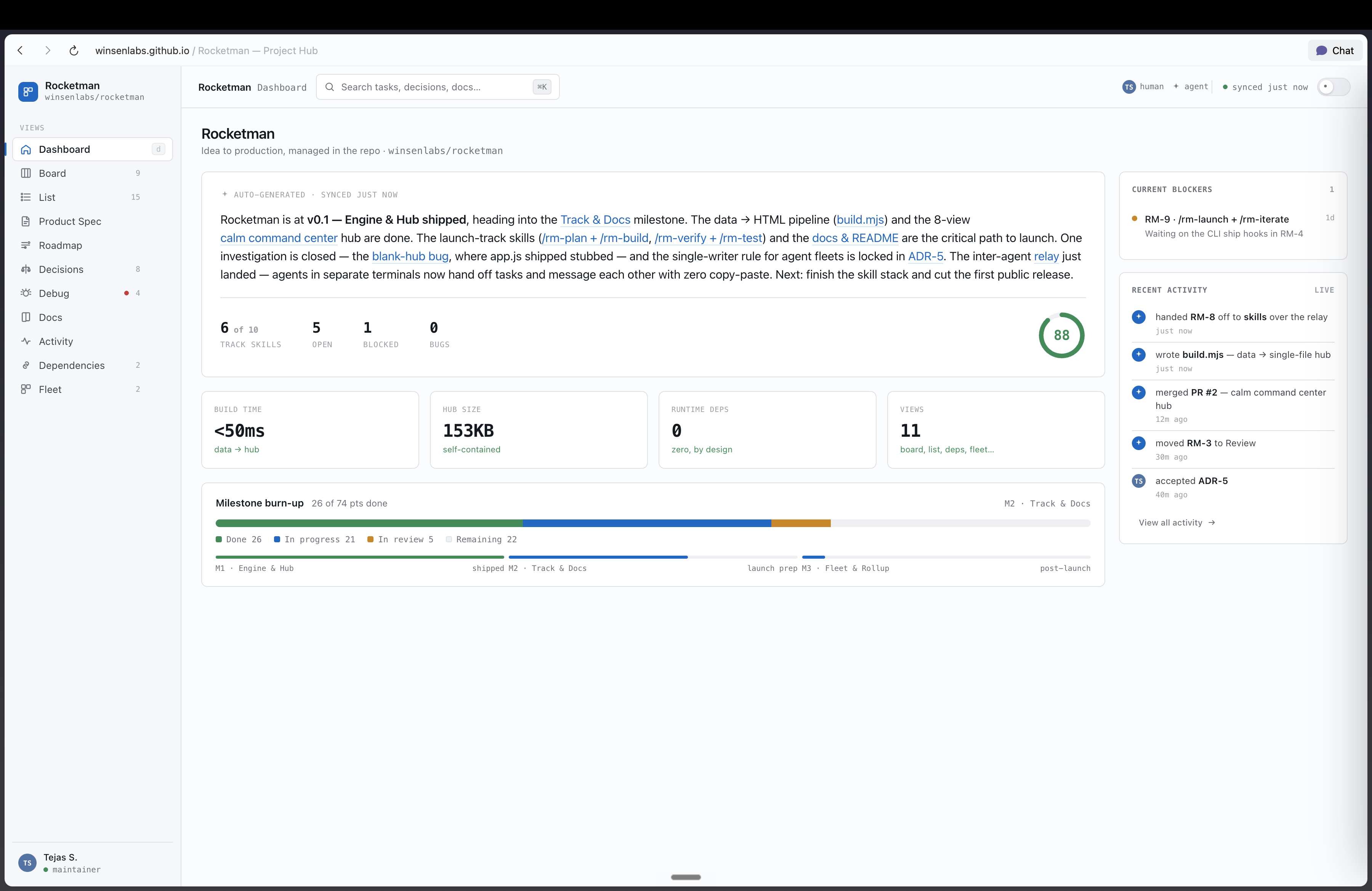This screenshot has height=891, width=1372.
Task: Click the ⌘K shortcut badge
Action: pyautogui.click(x=542, y=87)
